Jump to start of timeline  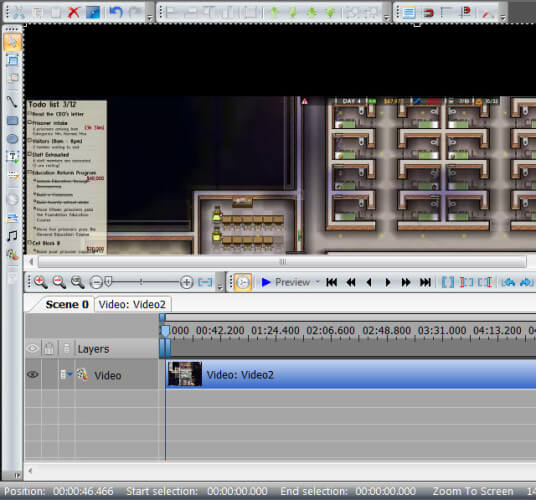[332, 282]
